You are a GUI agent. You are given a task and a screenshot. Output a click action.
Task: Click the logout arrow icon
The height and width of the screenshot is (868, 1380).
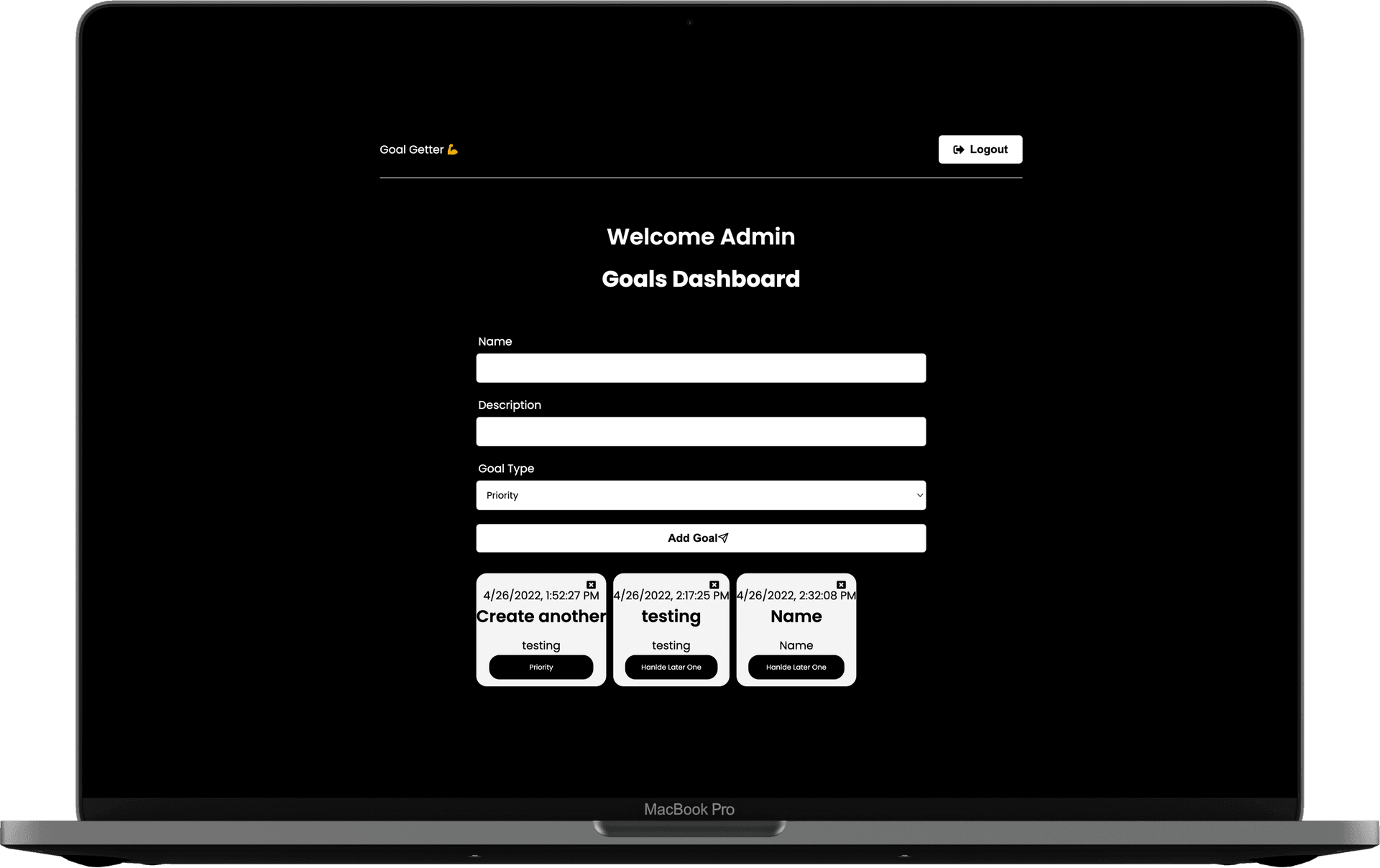(x=958, y=149)
